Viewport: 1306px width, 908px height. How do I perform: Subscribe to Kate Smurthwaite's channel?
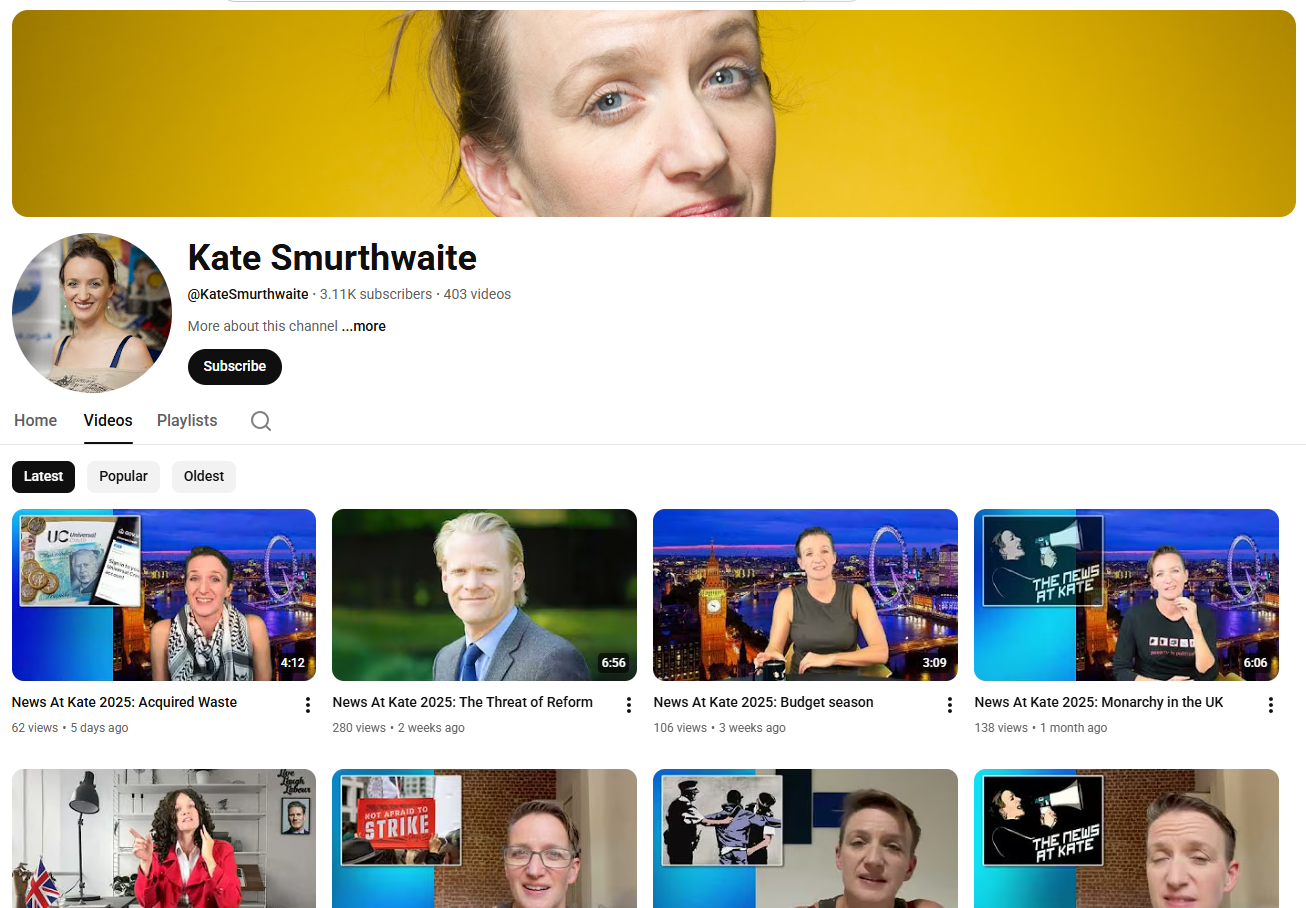[235, 366]
